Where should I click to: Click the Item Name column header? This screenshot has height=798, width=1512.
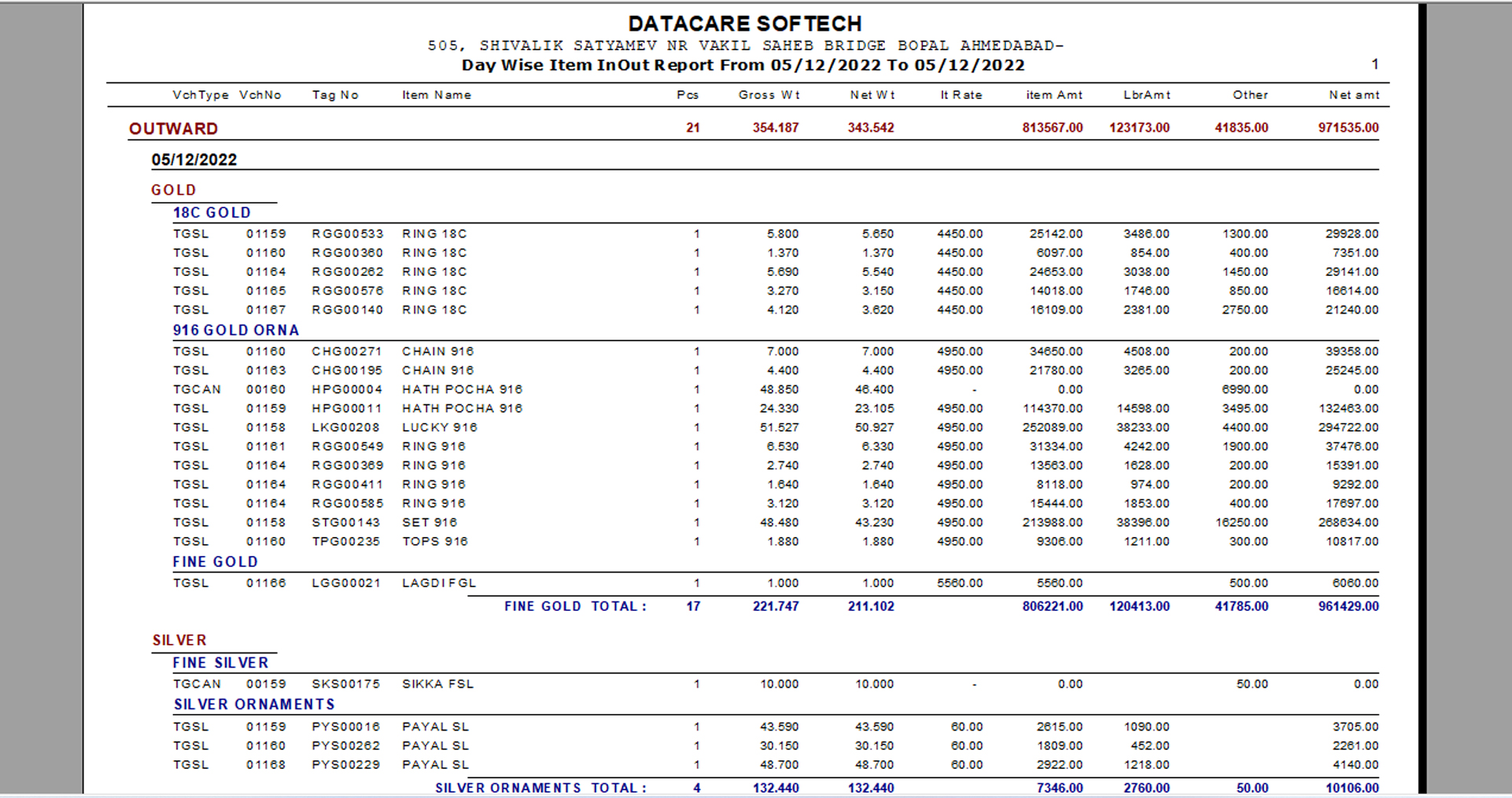click(437, 95)
